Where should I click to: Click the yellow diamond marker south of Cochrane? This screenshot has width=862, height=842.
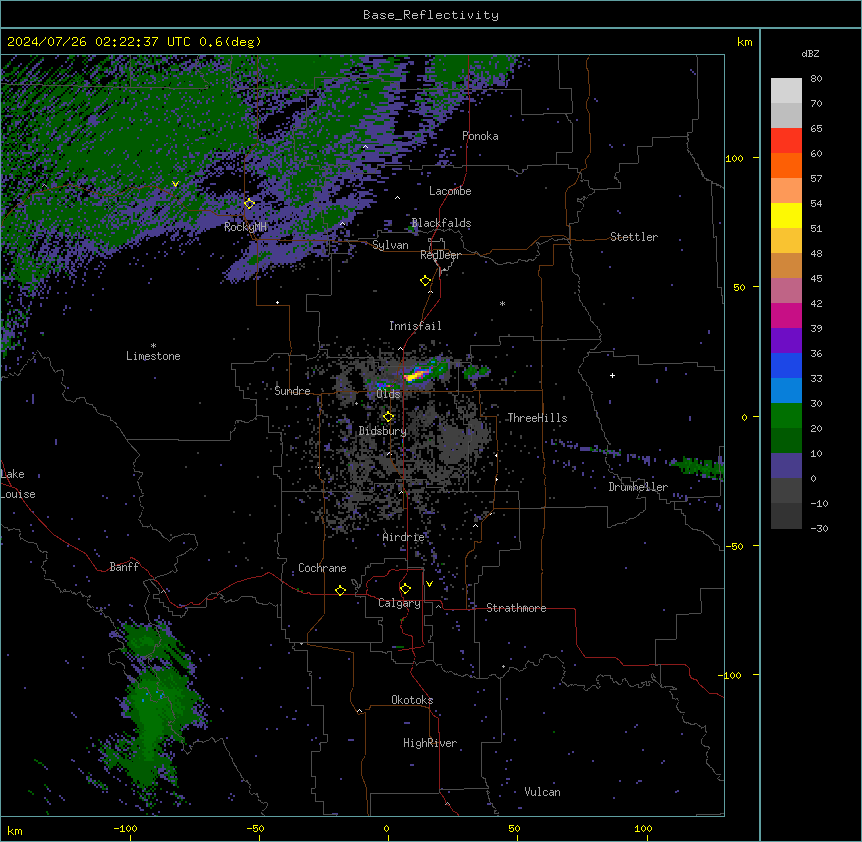(x=340, y=590)
